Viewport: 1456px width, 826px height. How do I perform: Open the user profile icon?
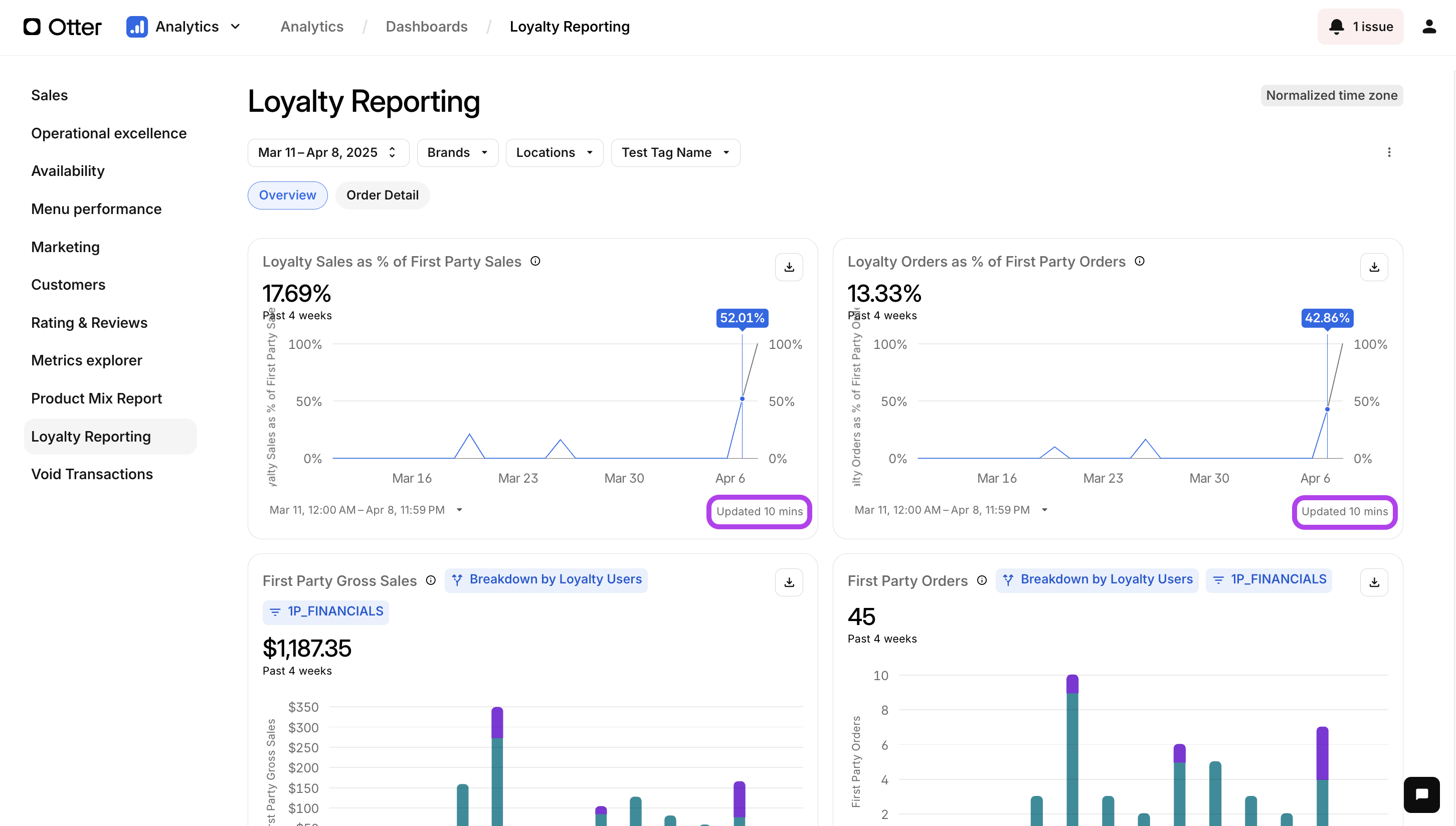click(x=1429, y=27)
